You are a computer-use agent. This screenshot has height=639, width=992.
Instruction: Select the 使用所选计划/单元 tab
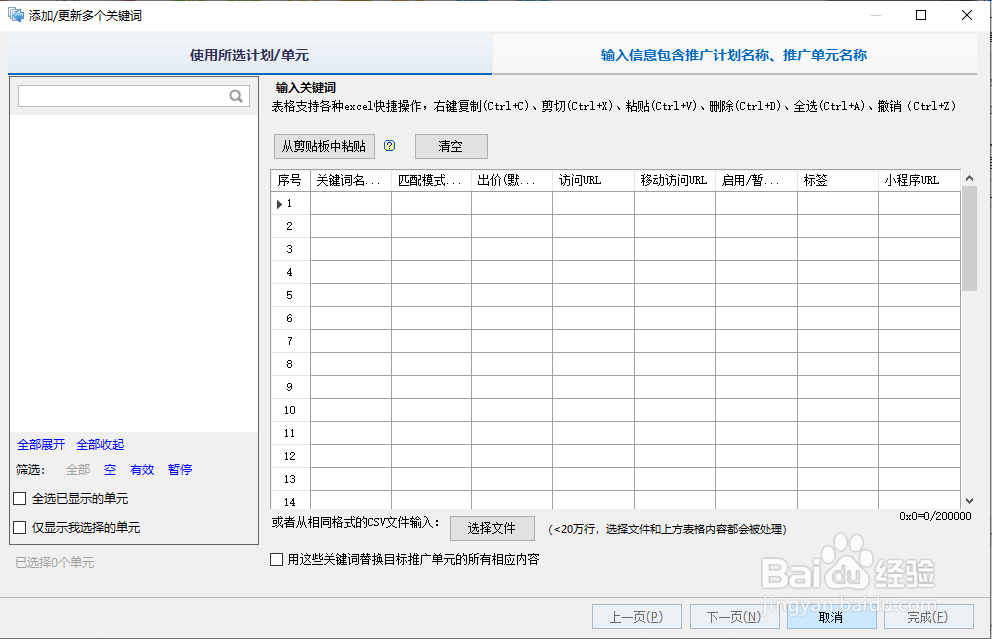248,54
